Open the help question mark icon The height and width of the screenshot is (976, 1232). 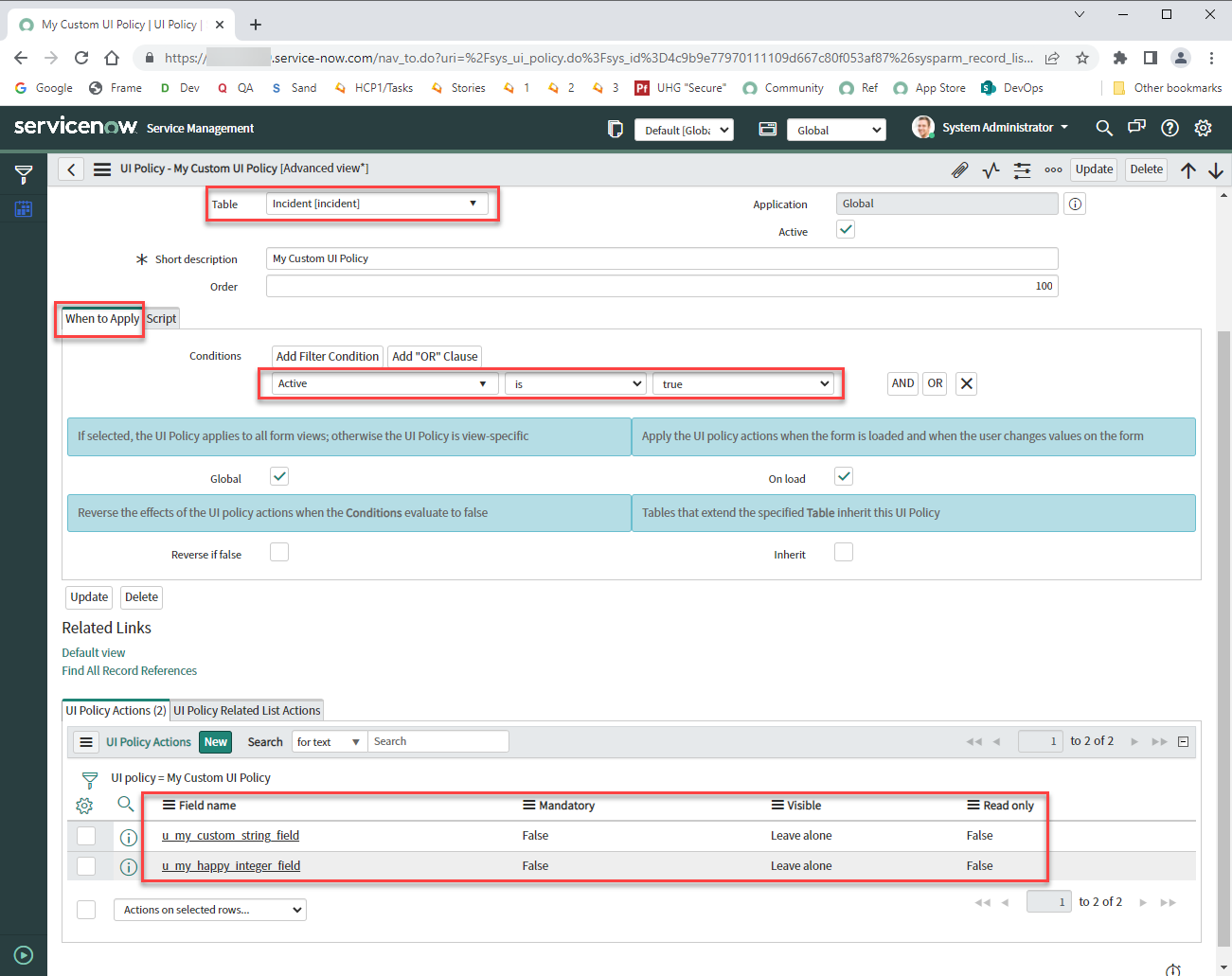[x=1170, y=128]
